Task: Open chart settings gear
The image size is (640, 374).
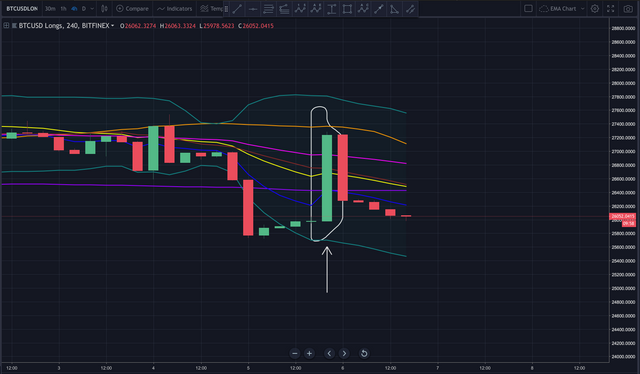Action: pyautogui.click(x=595, y=9)
